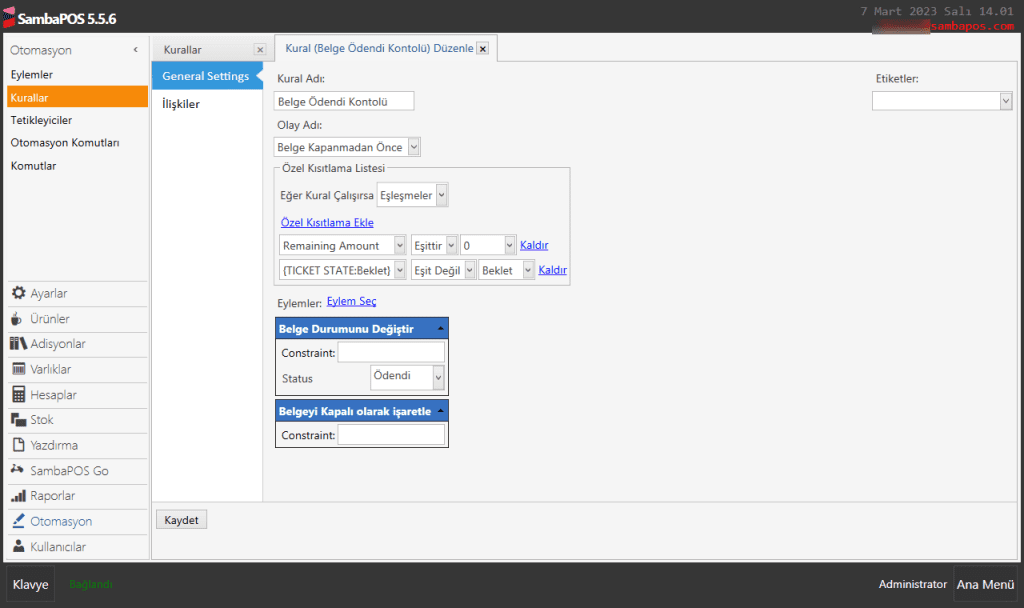Click the Raporlar bar chart icon
This screenshot has height=608, width=1024.
(18, 496)
